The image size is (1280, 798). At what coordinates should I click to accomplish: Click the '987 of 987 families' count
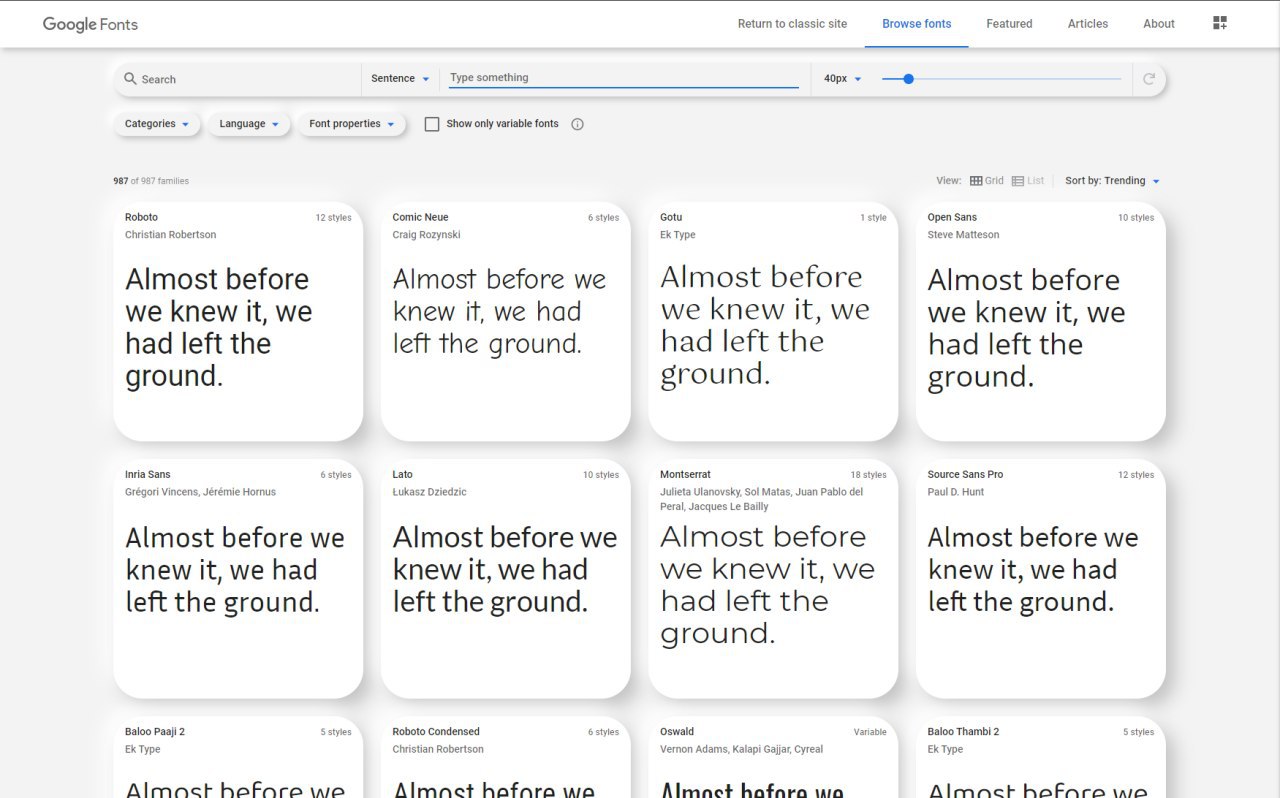[151, 181]
